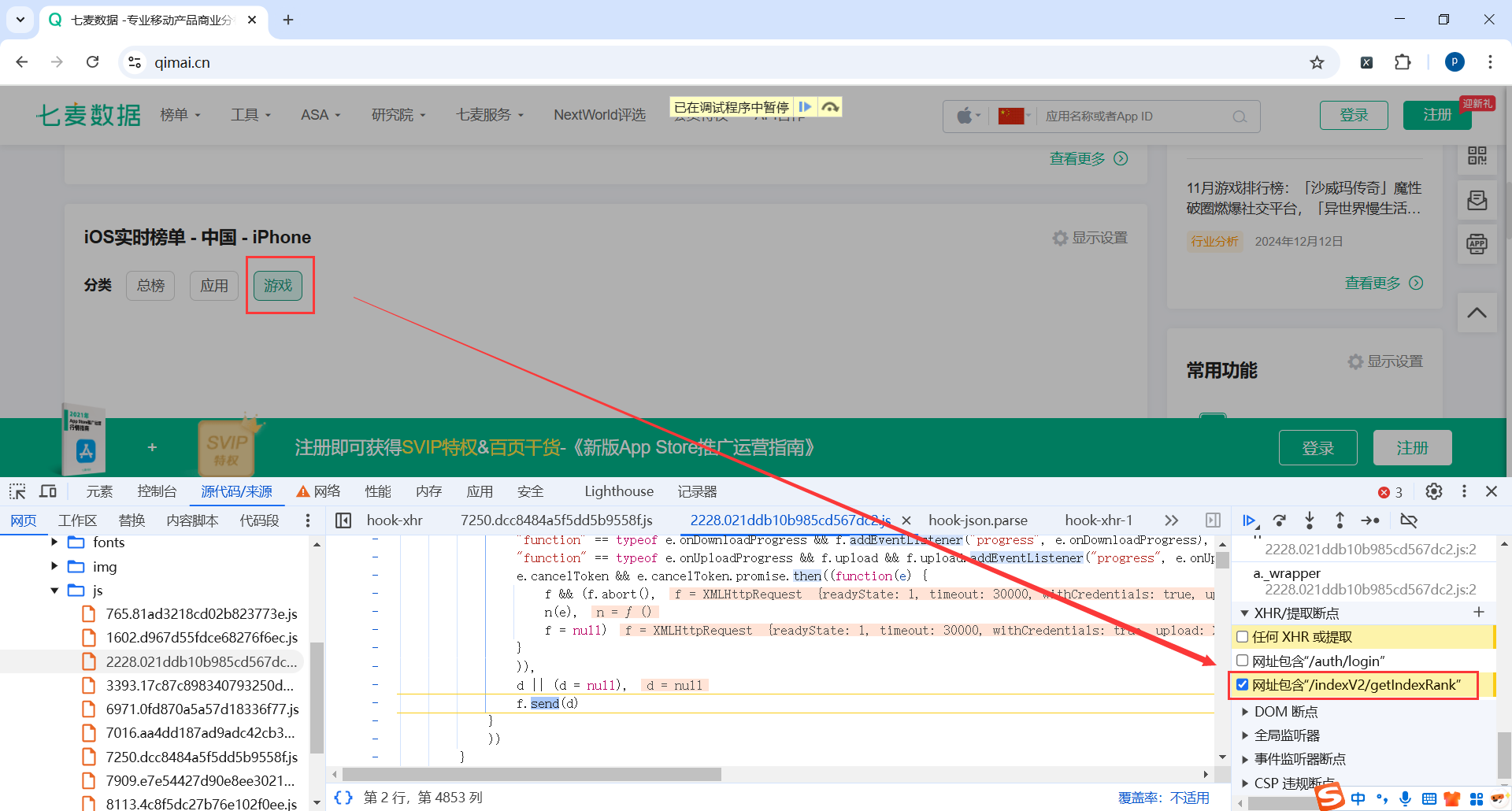1512x811 pixels.
Task: Click the back-to-top arrow button
Action: pos(1477,313)
